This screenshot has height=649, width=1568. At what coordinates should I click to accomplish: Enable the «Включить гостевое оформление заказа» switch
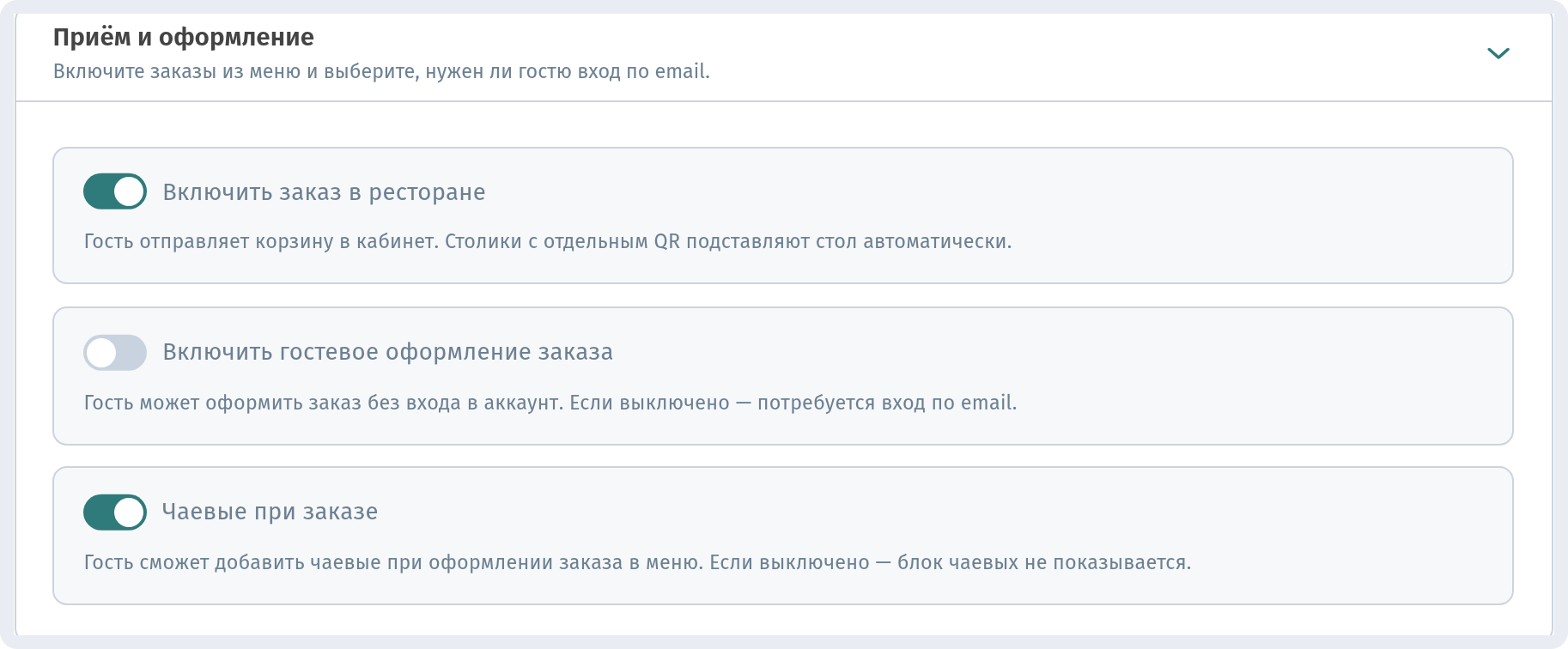(115, 352)
